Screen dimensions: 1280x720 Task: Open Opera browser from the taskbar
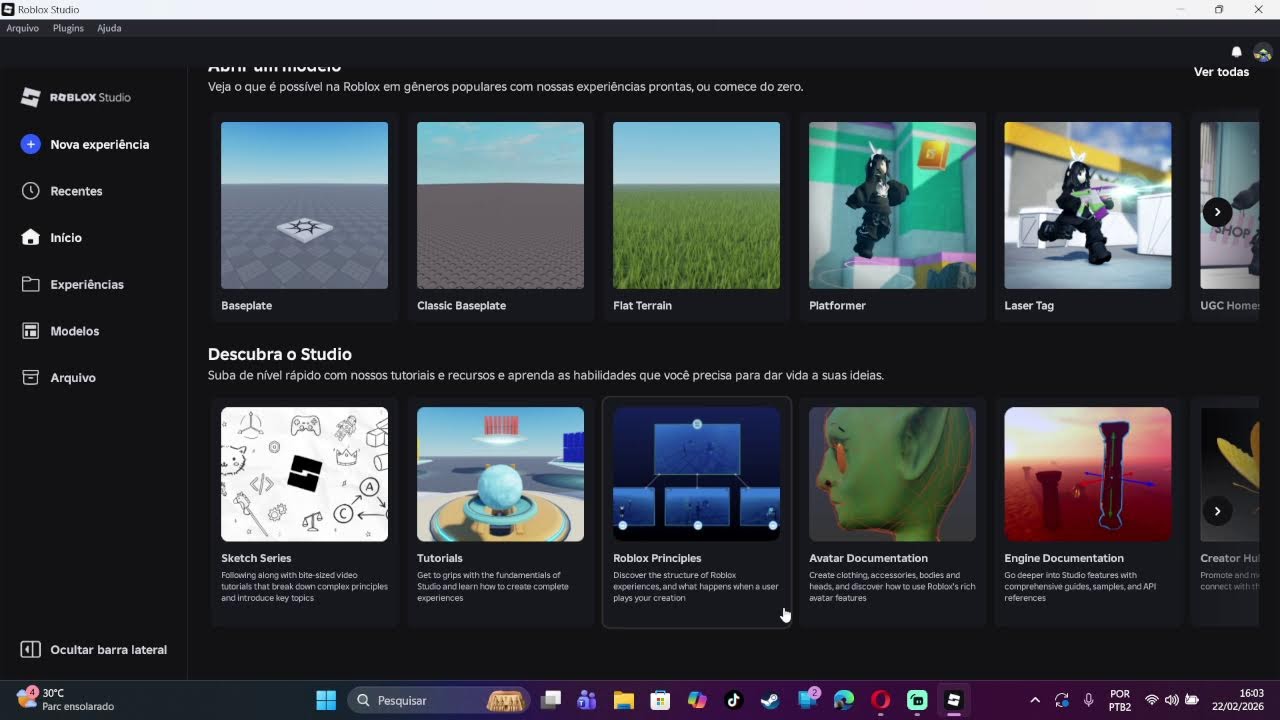pos(880,700)
